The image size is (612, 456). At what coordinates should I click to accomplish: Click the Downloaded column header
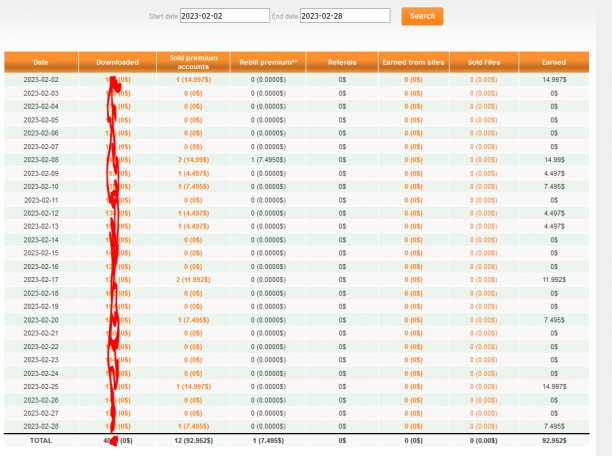(x=117, y=62)
